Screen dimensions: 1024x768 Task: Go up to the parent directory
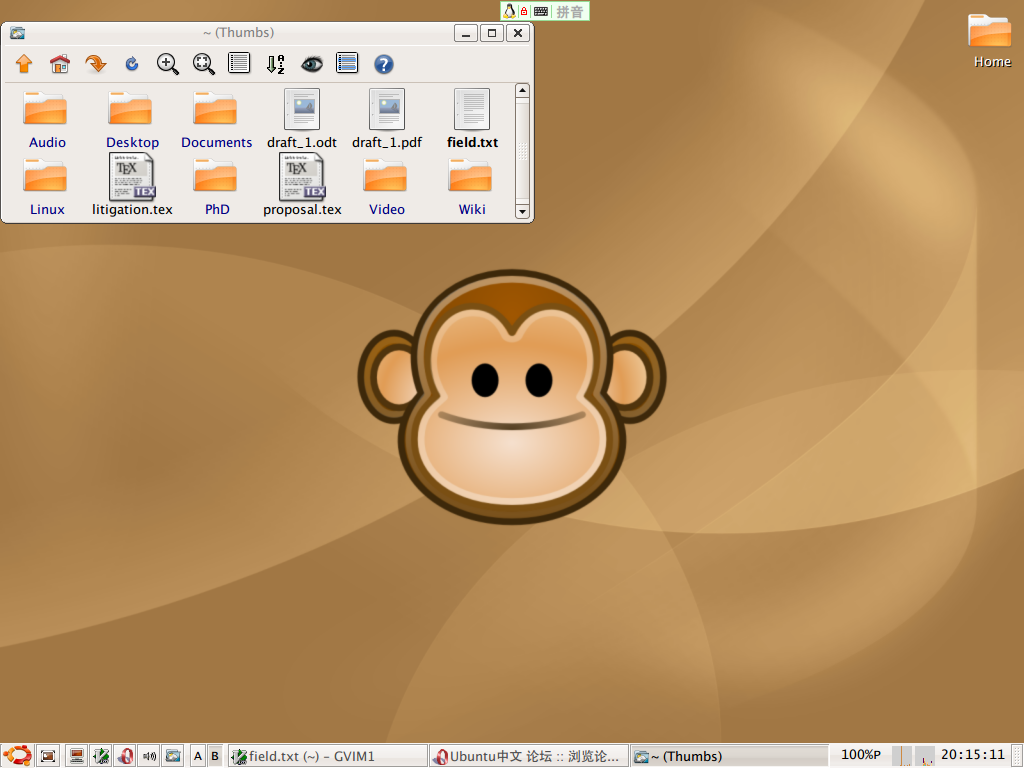(24, 64)
